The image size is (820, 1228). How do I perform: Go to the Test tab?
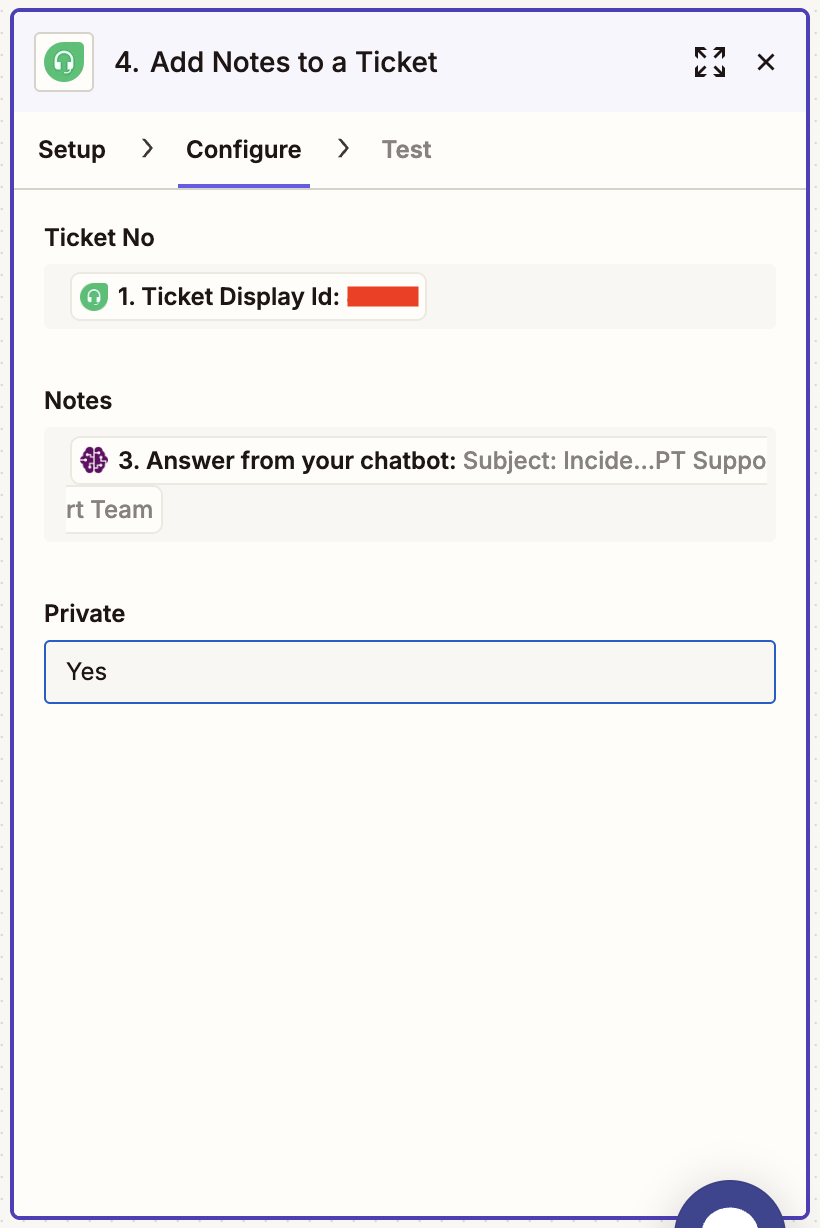click(406, 150)
